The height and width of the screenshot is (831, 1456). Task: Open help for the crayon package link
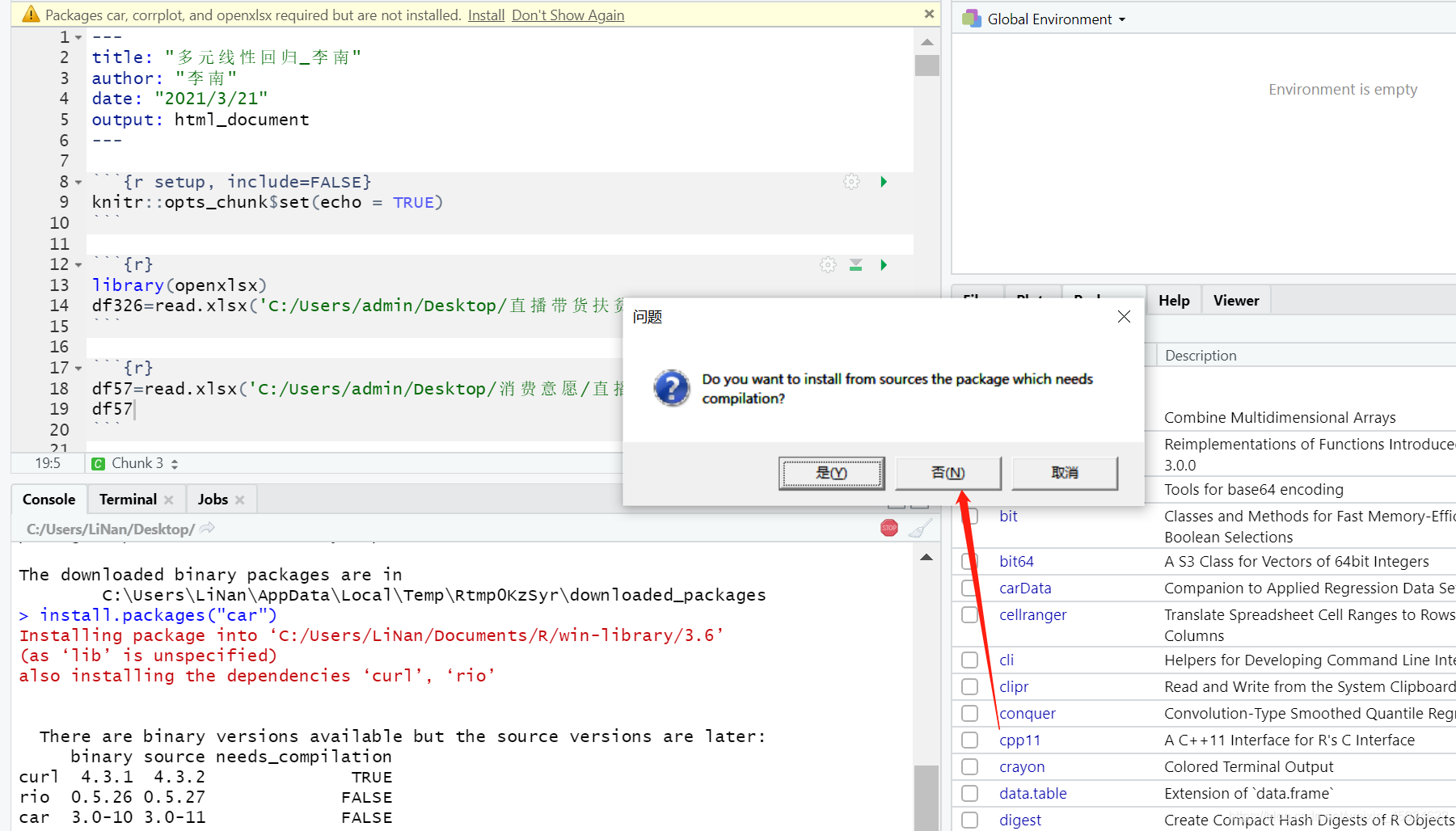(x=1021, y=766)
